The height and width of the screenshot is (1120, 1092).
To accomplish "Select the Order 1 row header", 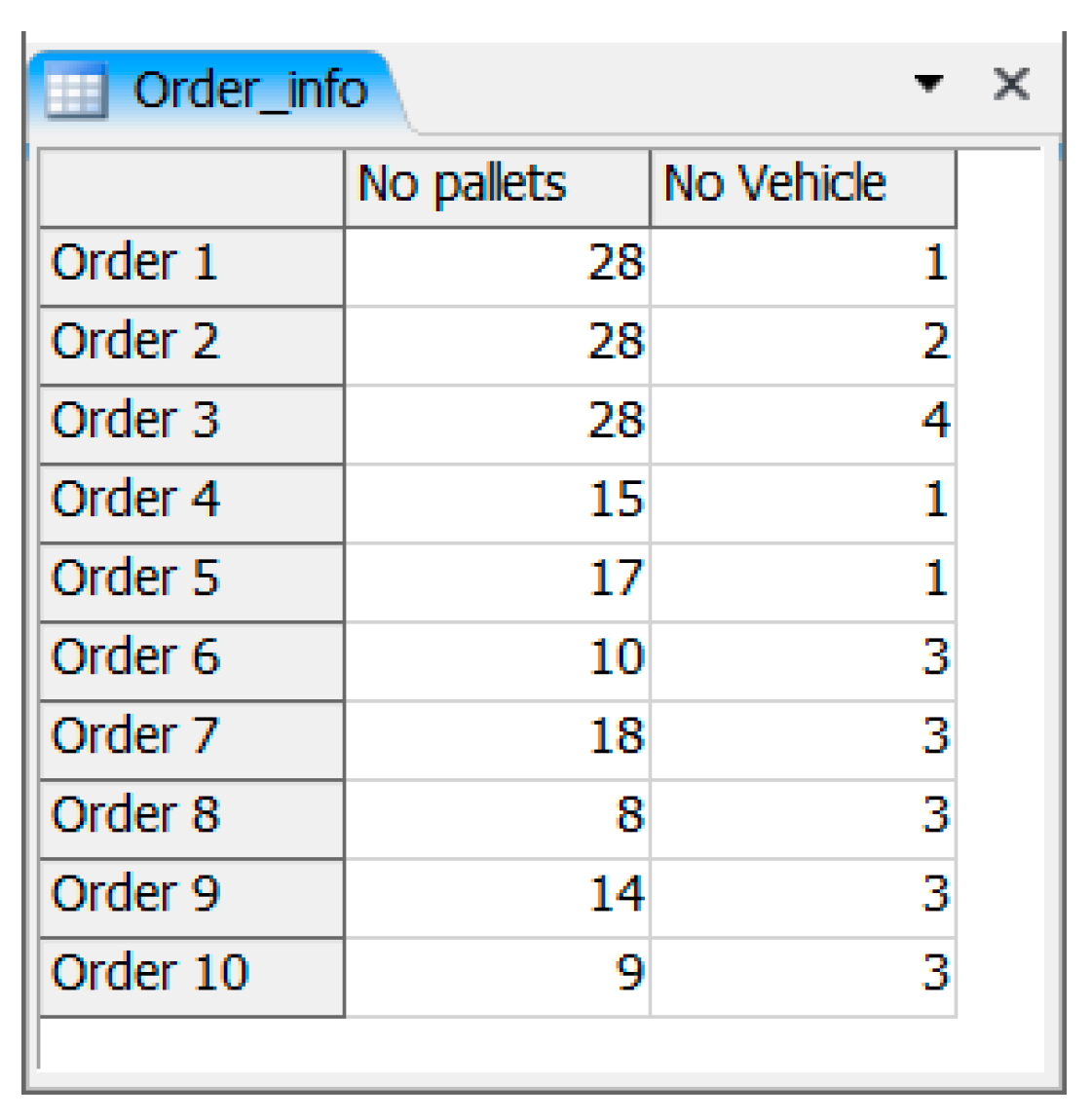I will [192, 266].
